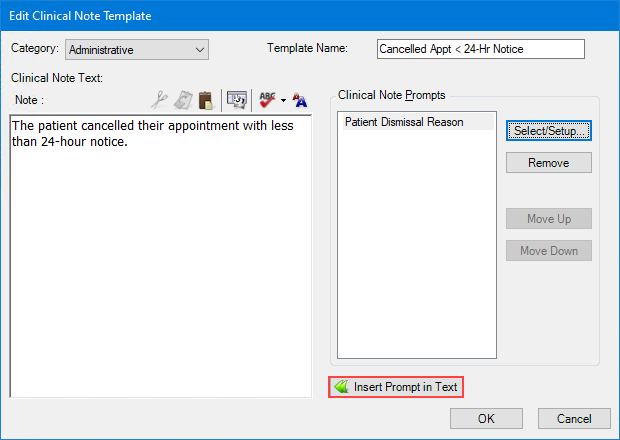Click the Cut scissors icon

[159, 99]
